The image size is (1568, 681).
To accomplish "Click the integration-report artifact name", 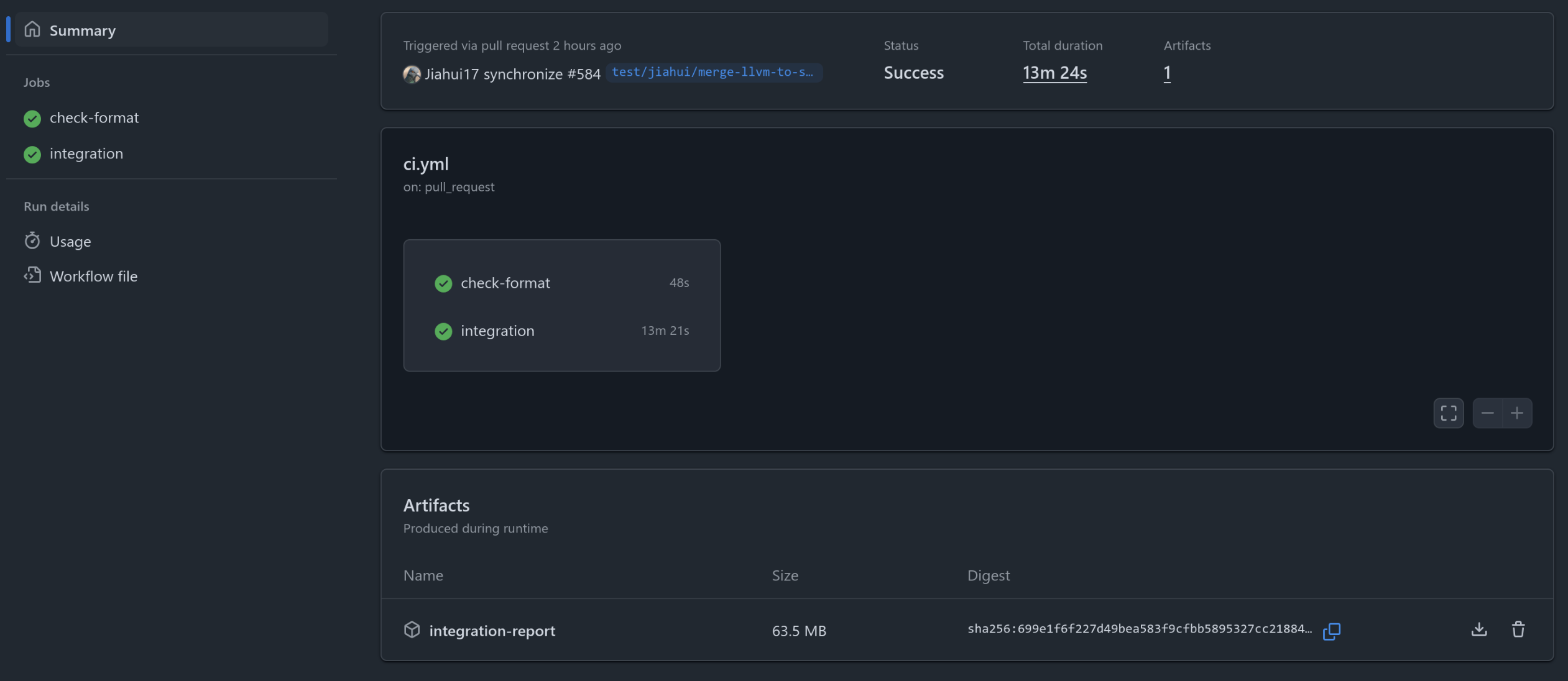I will point(492,631).
